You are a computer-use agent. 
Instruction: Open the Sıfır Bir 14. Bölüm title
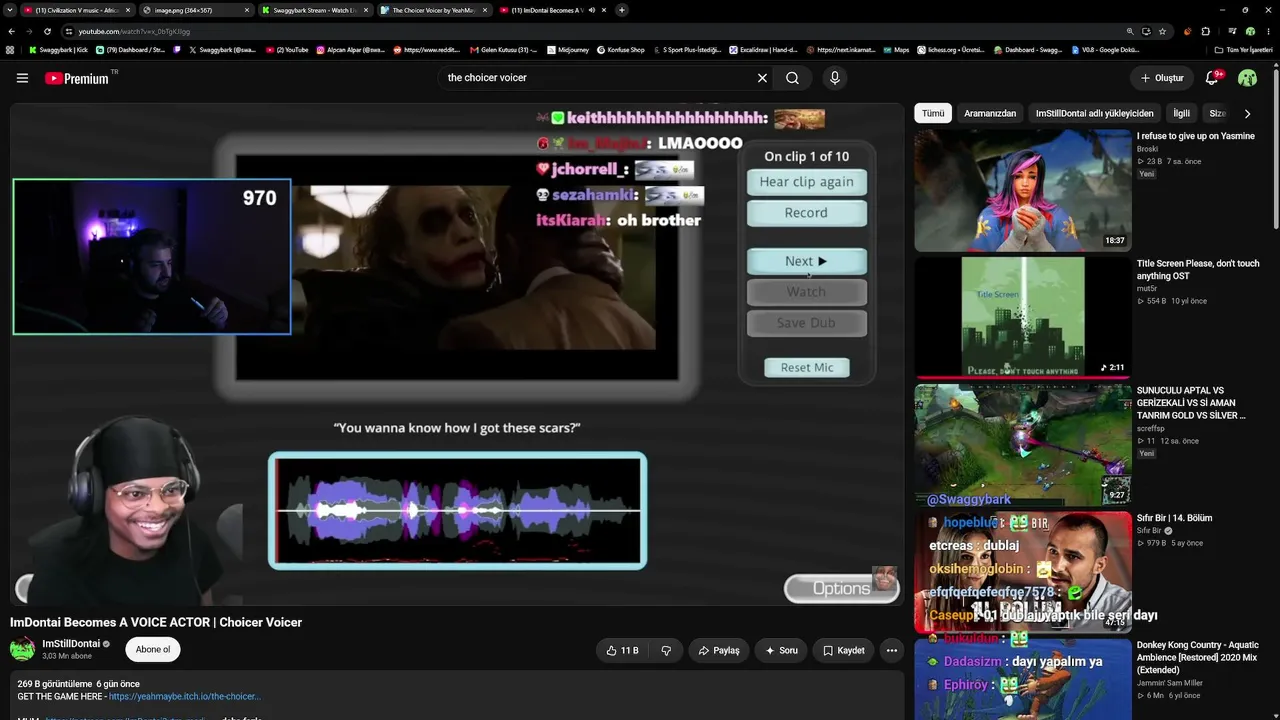(1174, 518)
